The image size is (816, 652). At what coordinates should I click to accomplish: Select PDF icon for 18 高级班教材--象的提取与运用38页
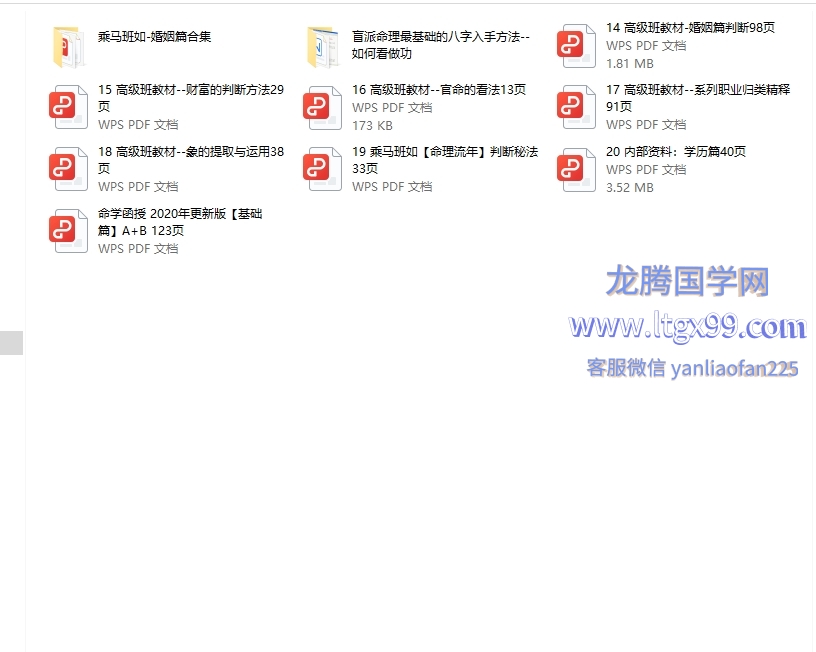[x=68, y=169]
